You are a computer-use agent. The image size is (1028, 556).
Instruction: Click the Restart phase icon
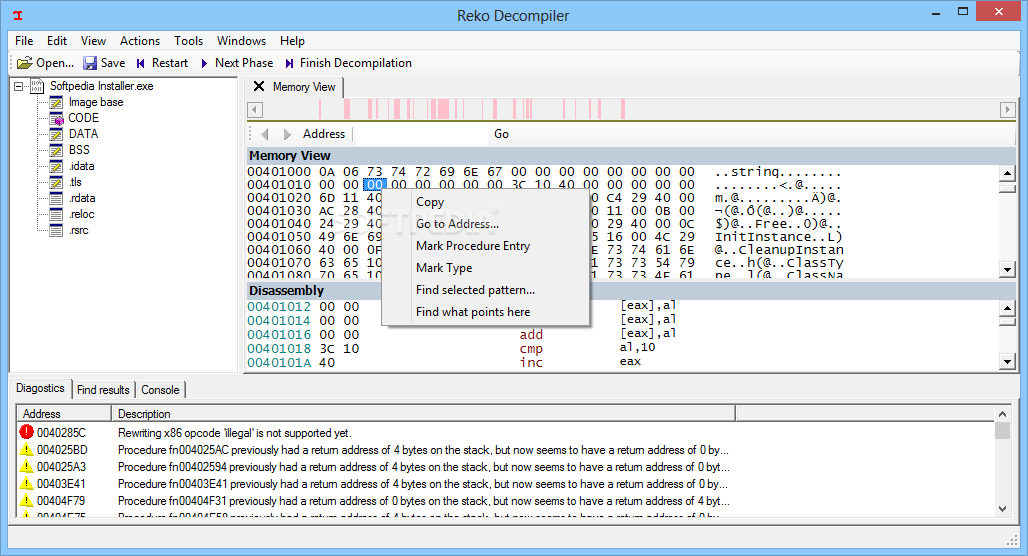pyautogui.click(x=140, y=63)
